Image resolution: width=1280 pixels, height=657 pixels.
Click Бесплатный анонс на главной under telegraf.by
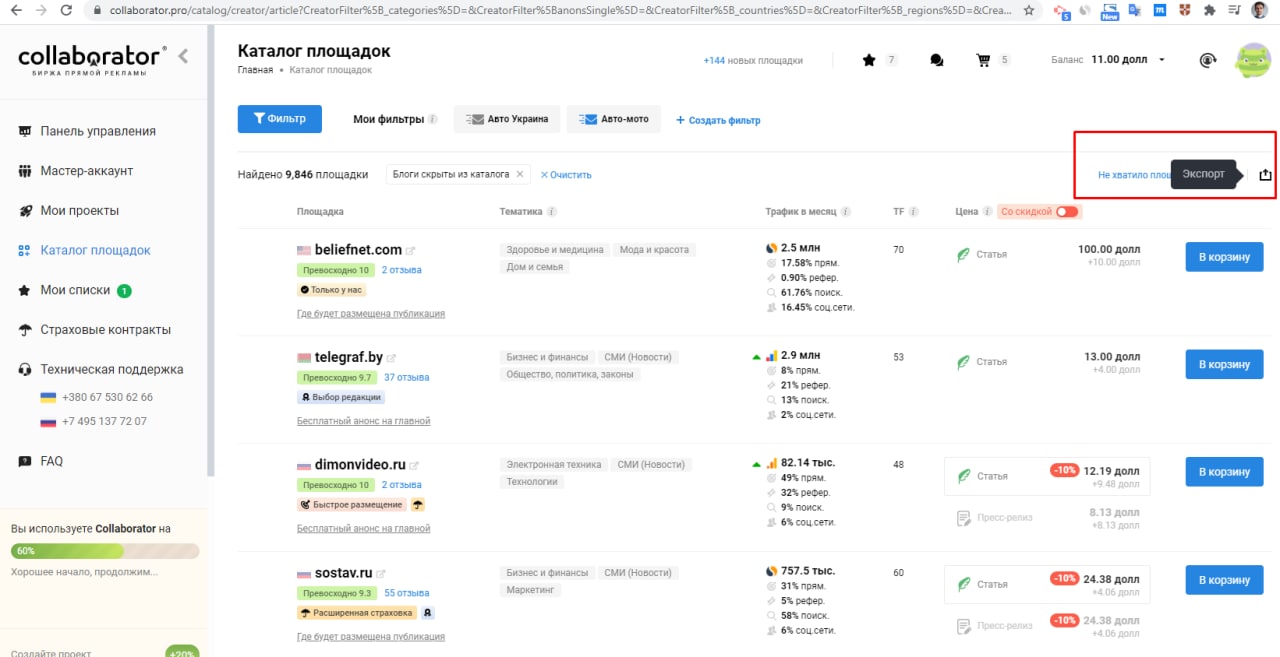(364, 421)
